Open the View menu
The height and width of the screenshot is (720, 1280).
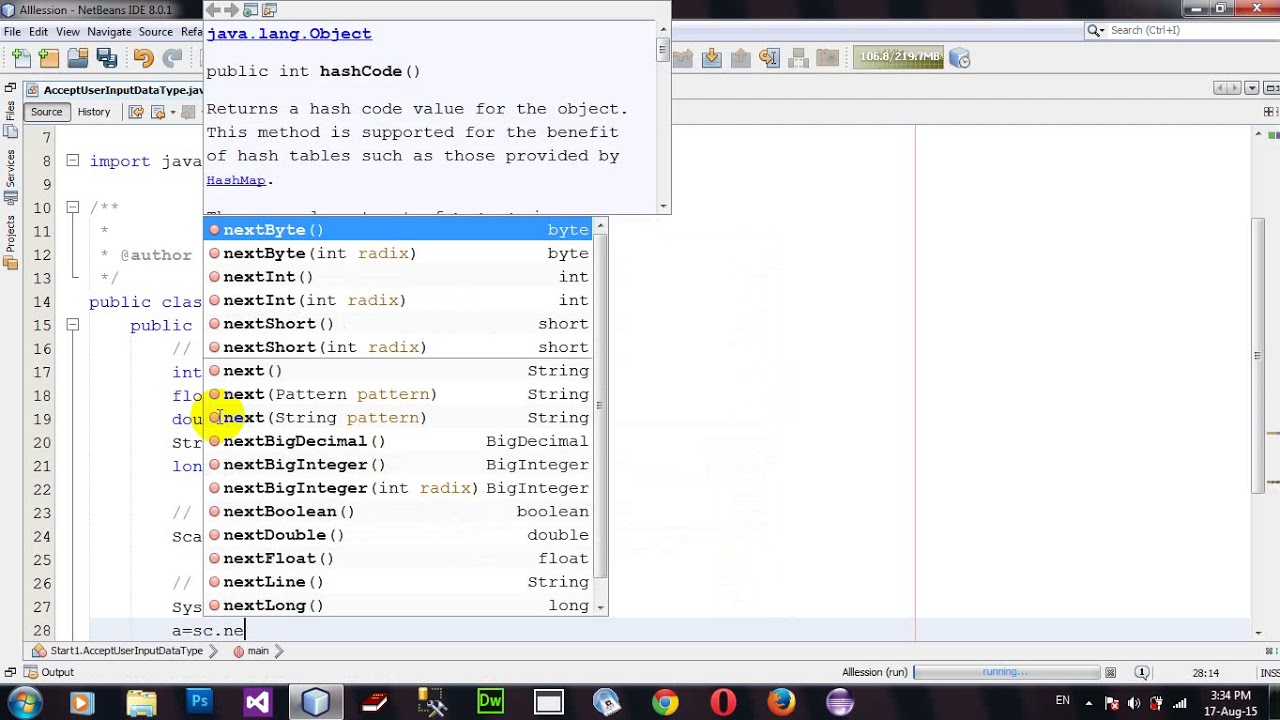tap(68, 31)
